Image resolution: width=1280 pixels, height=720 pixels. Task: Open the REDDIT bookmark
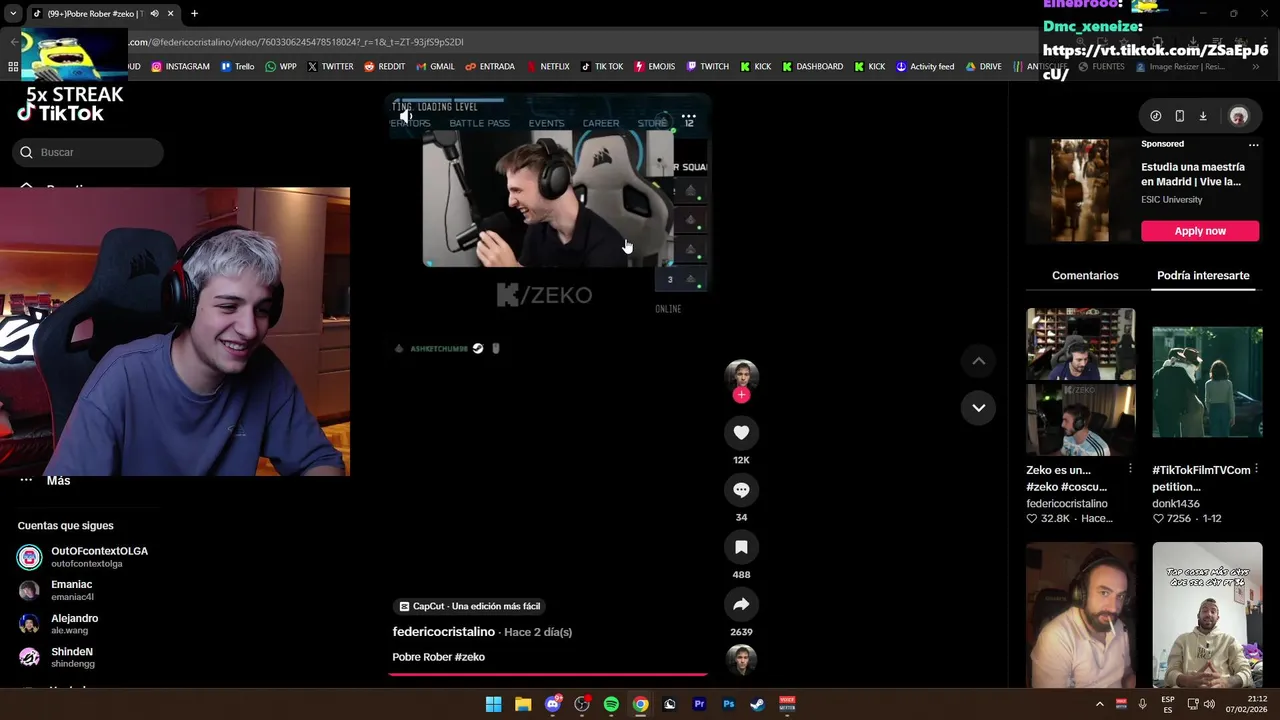tap(384, 67)
